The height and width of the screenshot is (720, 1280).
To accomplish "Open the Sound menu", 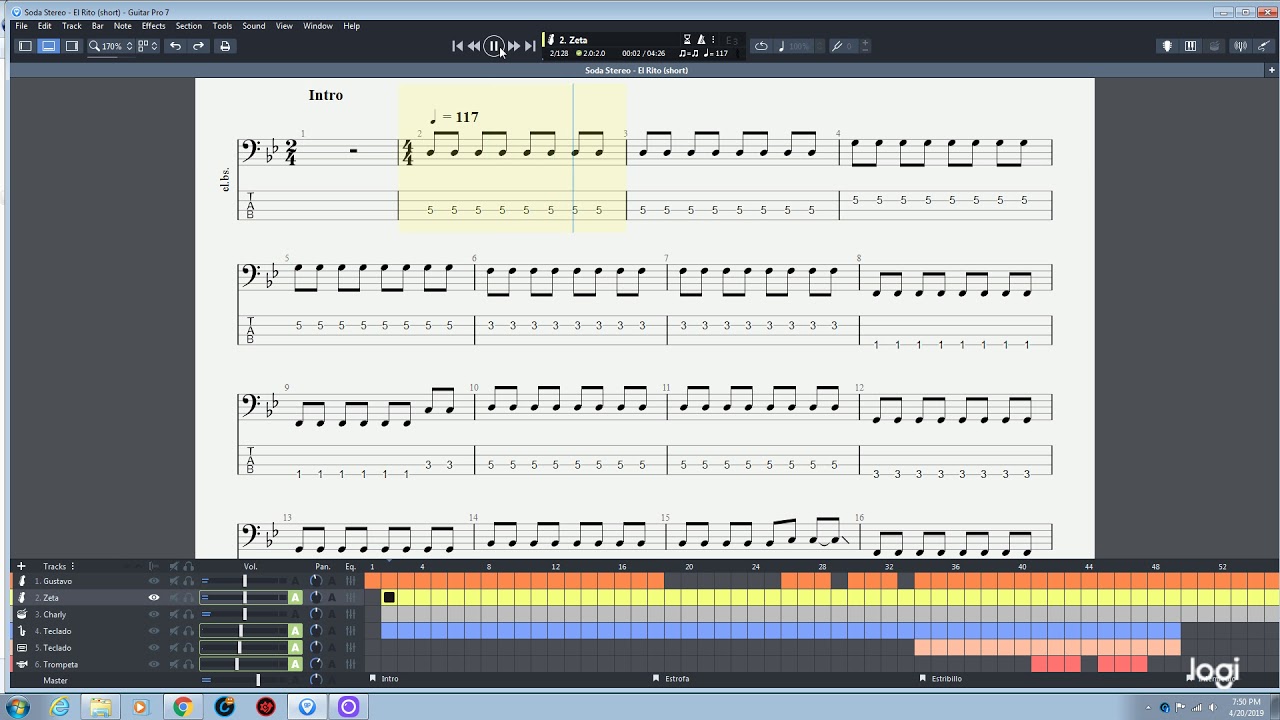I will point(254,26).
